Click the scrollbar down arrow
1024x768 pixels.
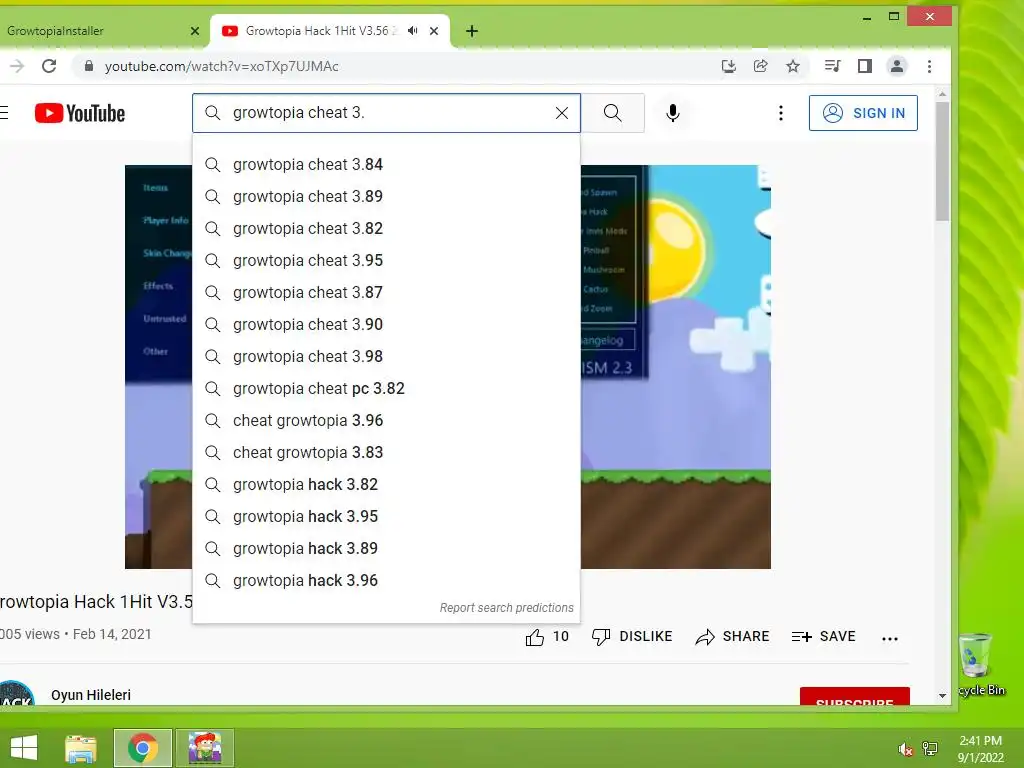pos(942,696)
